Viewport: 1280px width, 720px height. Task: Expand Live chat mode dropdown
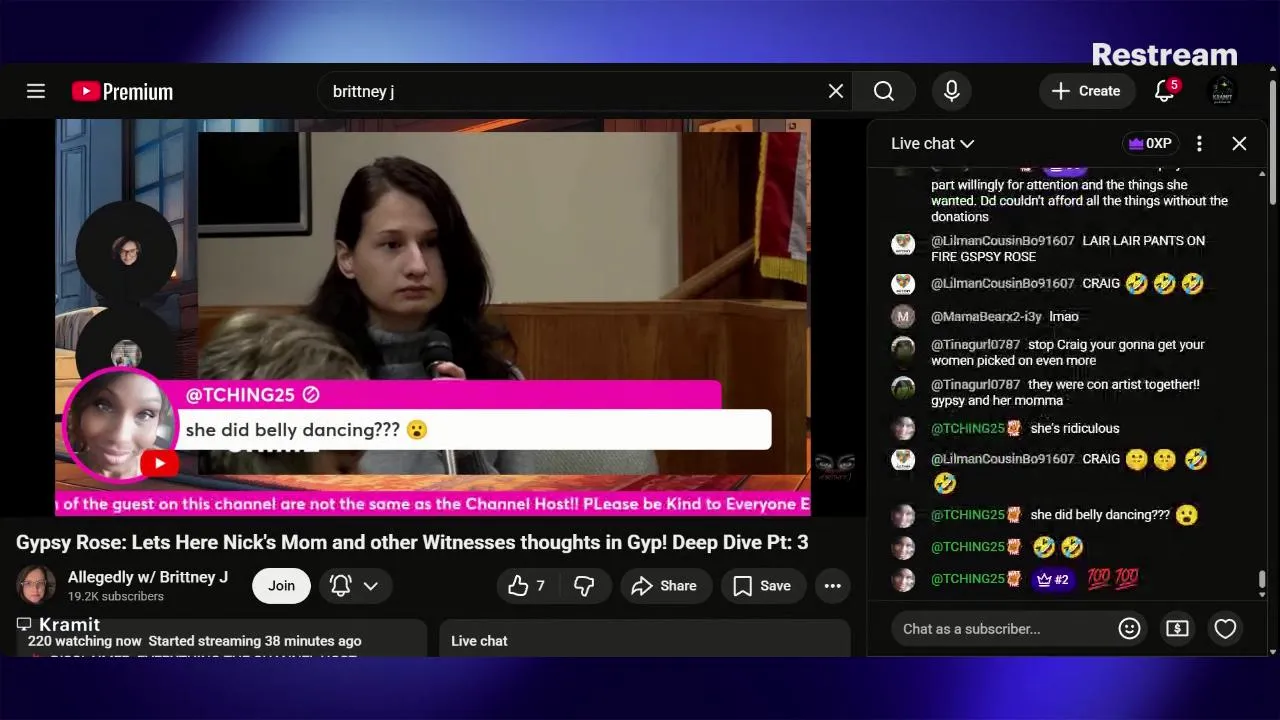click(x=932, y=143)
